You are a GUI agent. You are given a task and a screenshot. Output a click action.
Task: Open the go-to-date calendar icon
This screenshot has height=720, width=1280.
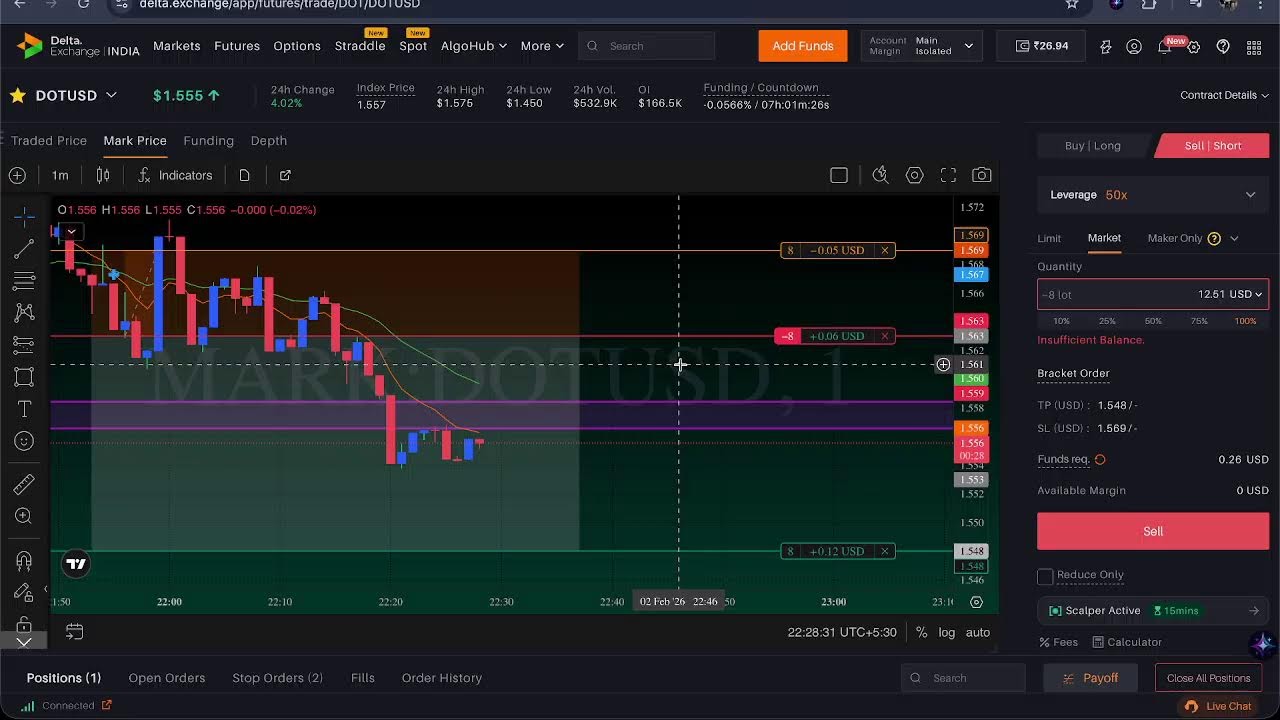click(74, 632)
